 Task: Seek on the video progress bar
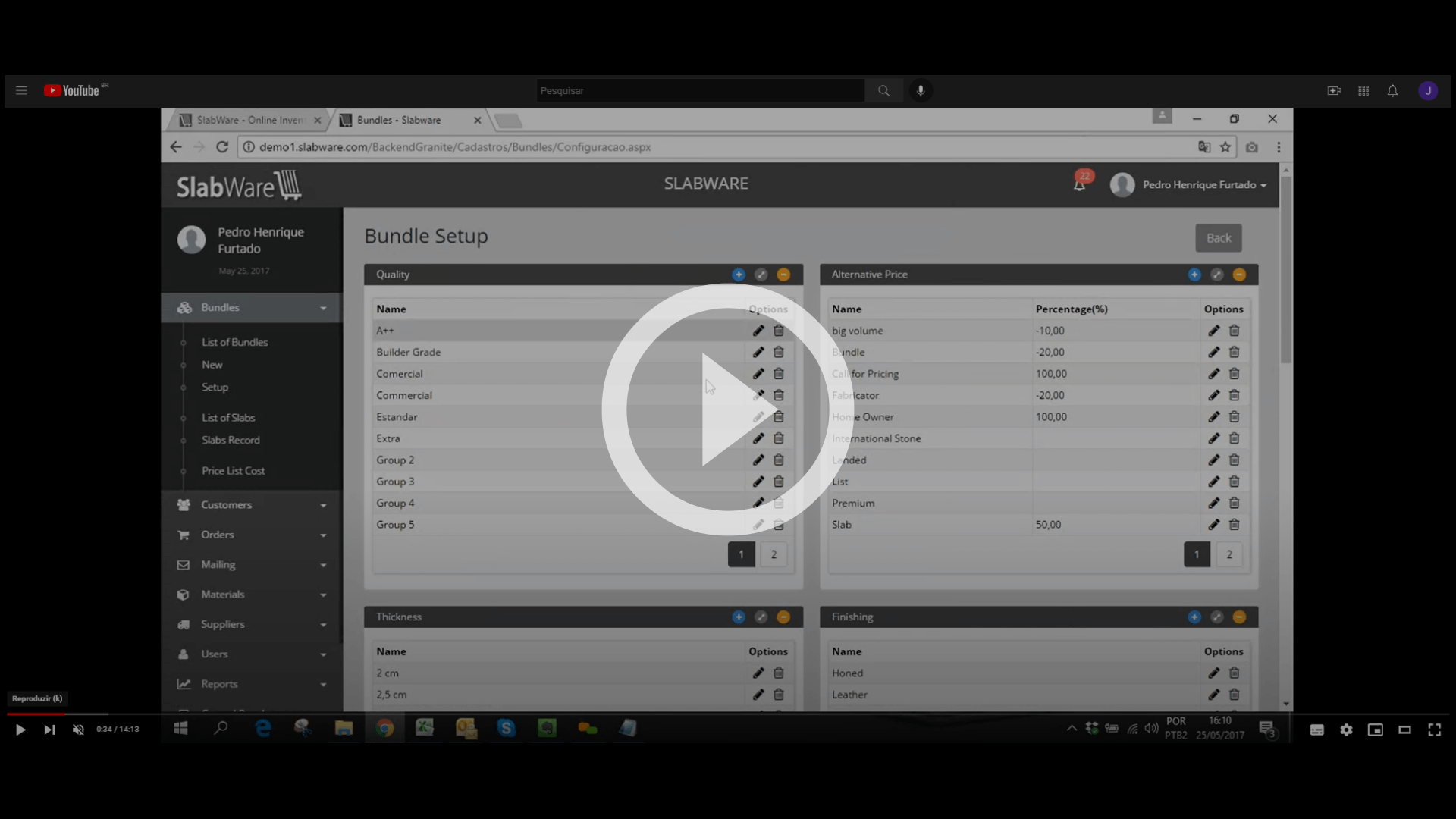[728, 714]
